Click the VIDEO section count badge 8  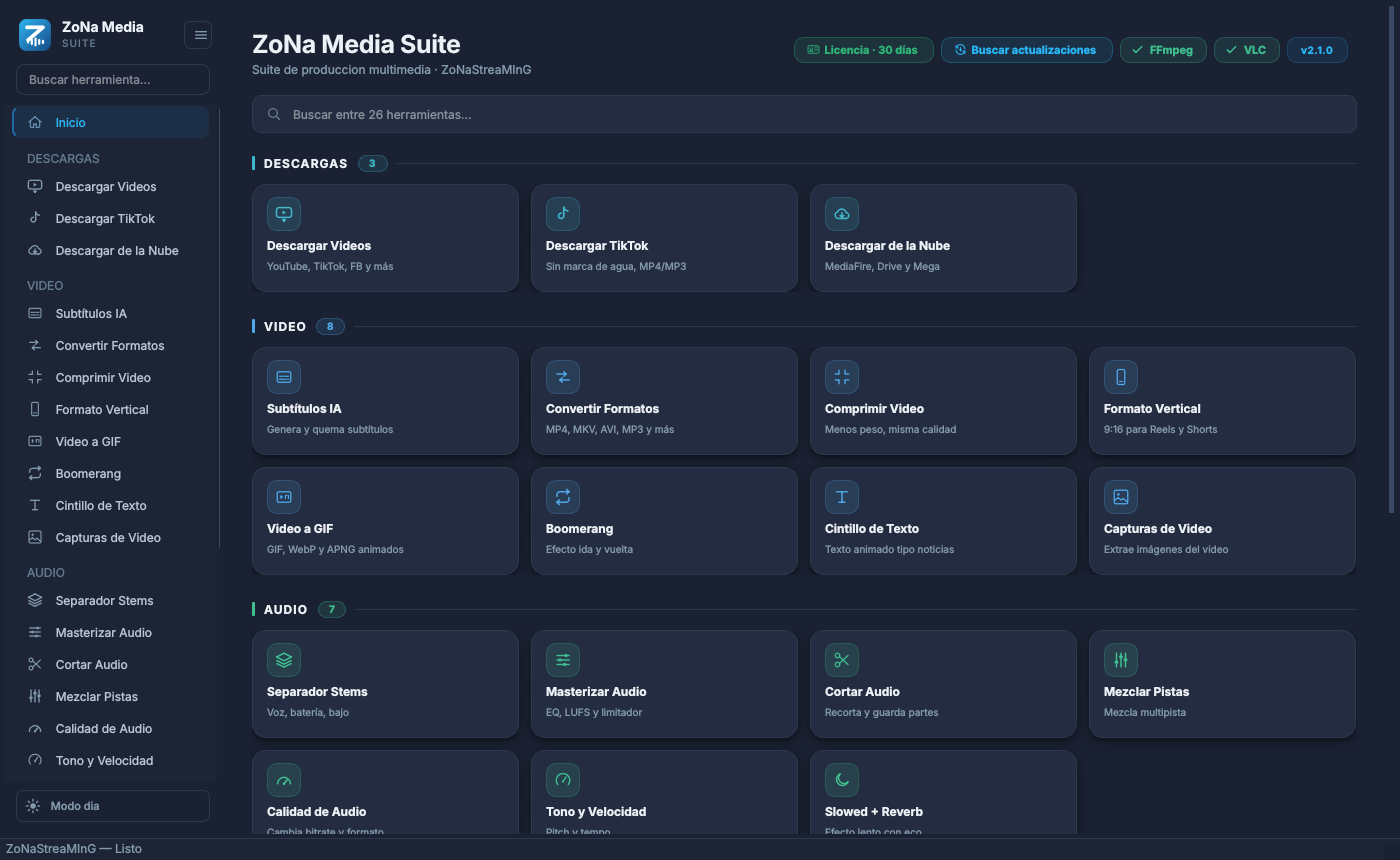coord(330,326)
